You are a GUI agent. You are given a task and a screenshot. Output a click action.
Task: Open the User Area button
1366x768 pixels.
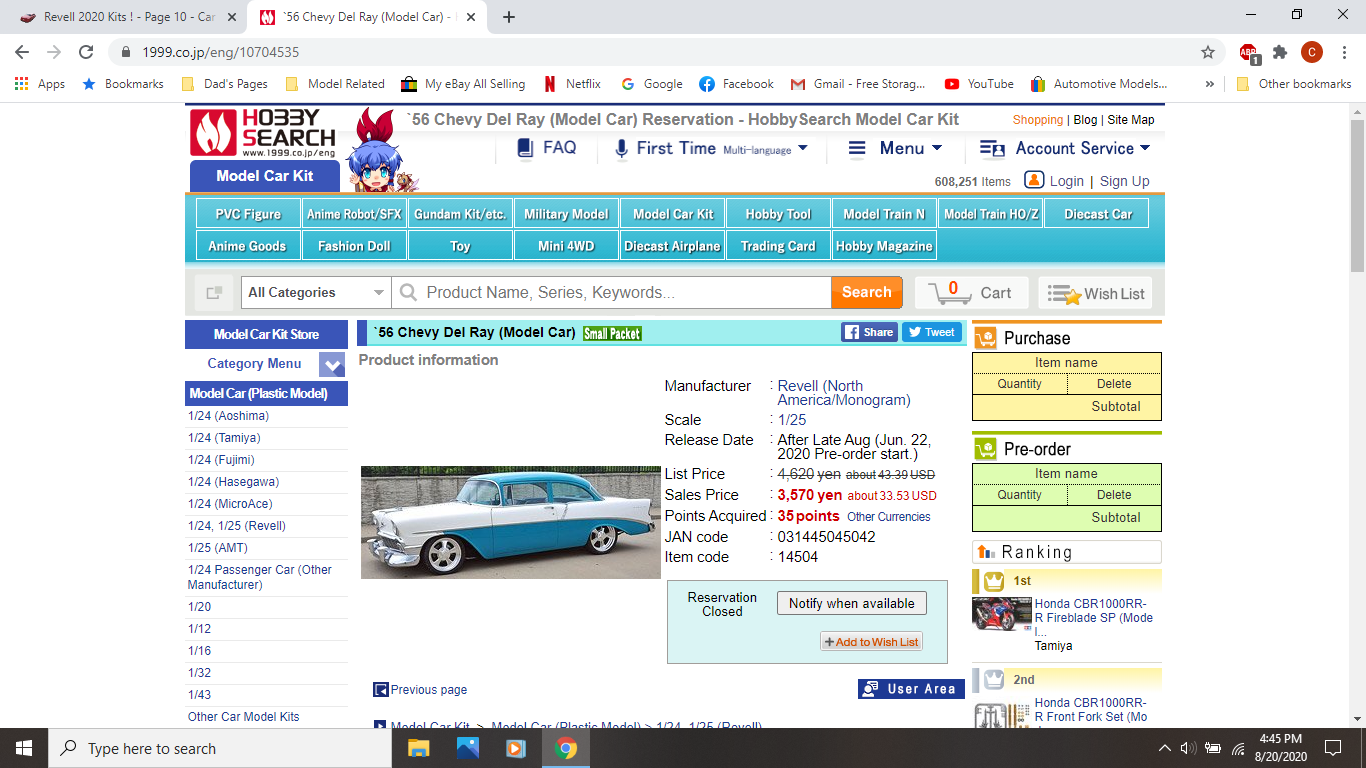click(911, 689)
